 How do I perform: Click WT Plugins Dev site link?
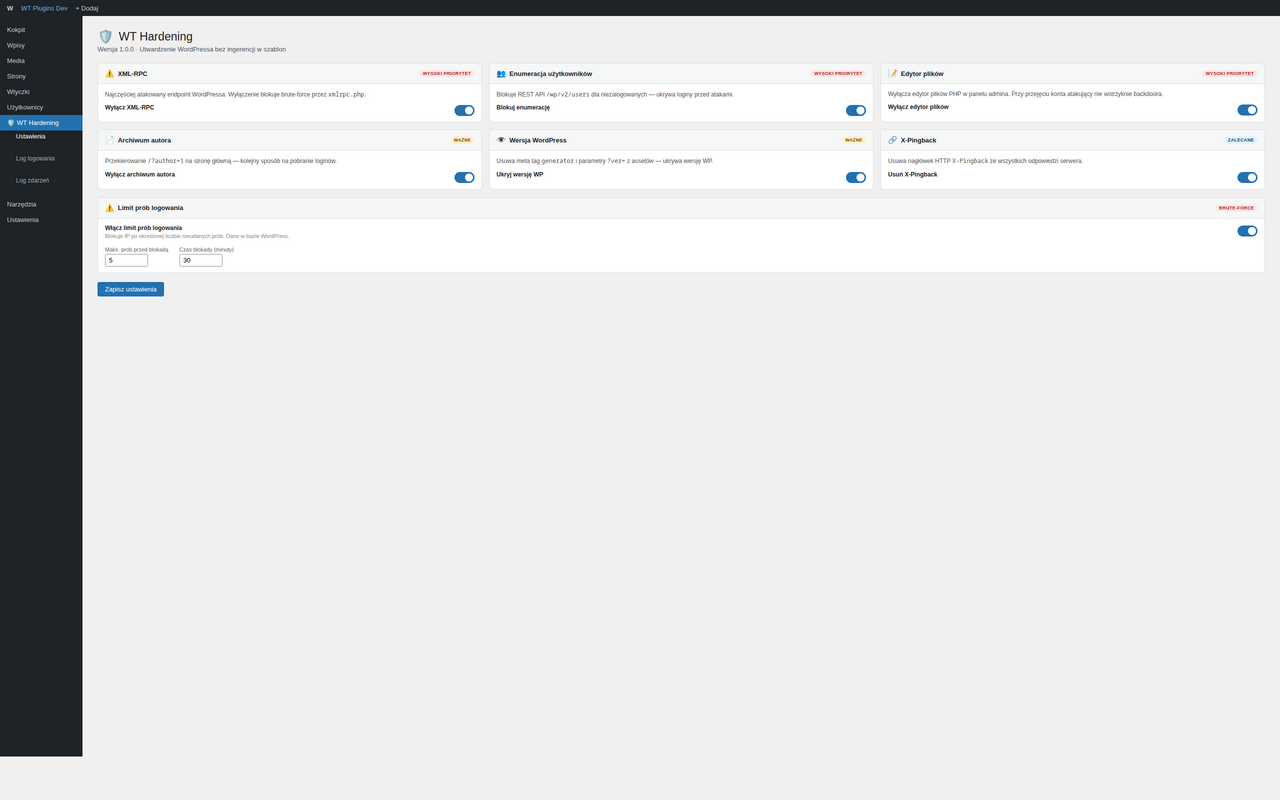[x=44, y=8]
